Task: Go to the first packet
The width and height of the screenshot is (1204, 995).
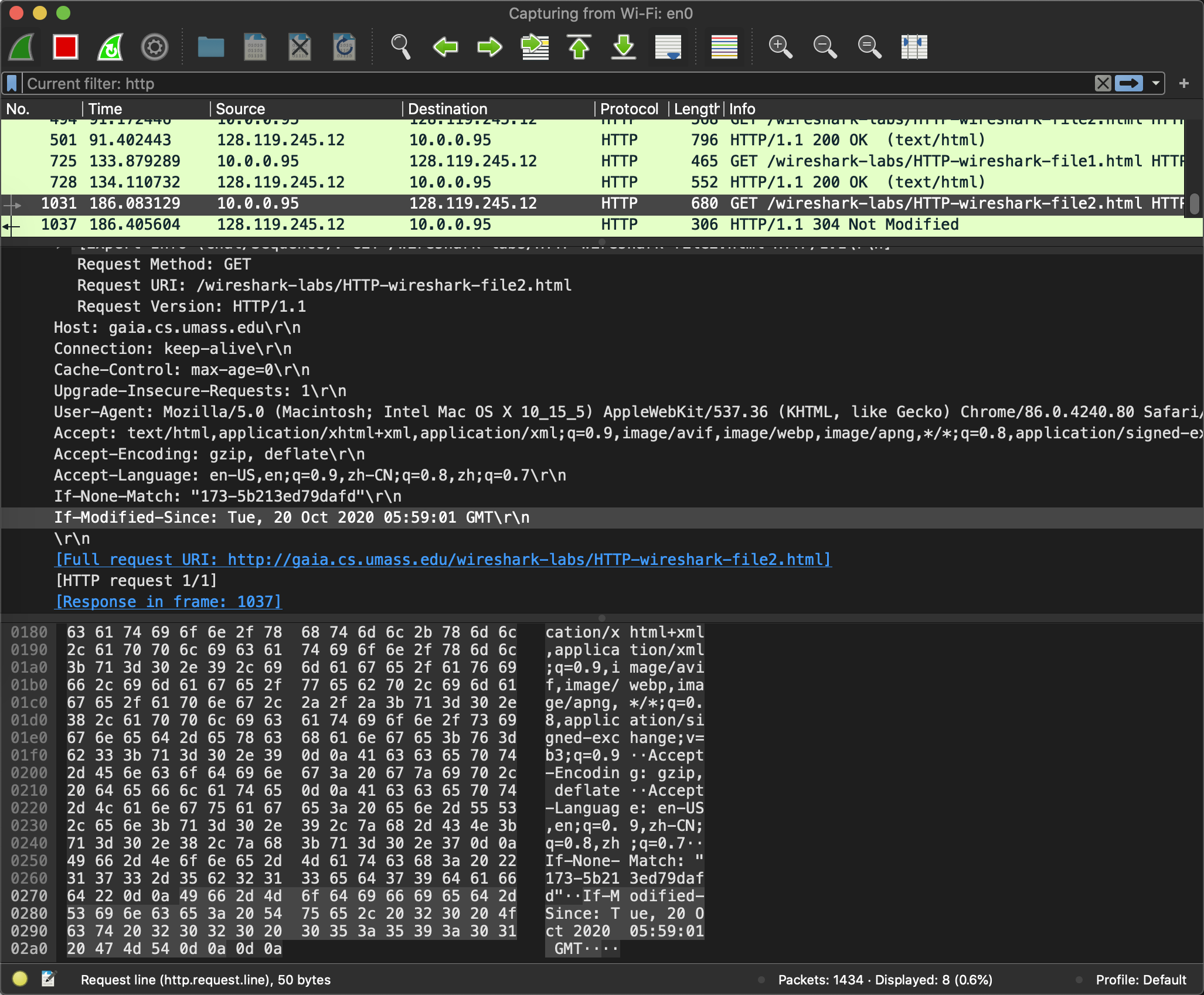Action: [x=579, y=47]
